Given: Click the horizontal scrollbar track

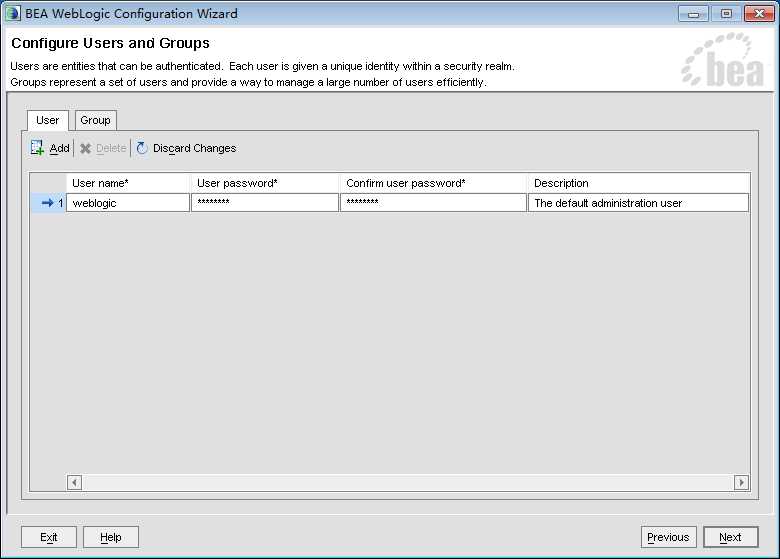Looking at the screenshot, I should (408, 482).
